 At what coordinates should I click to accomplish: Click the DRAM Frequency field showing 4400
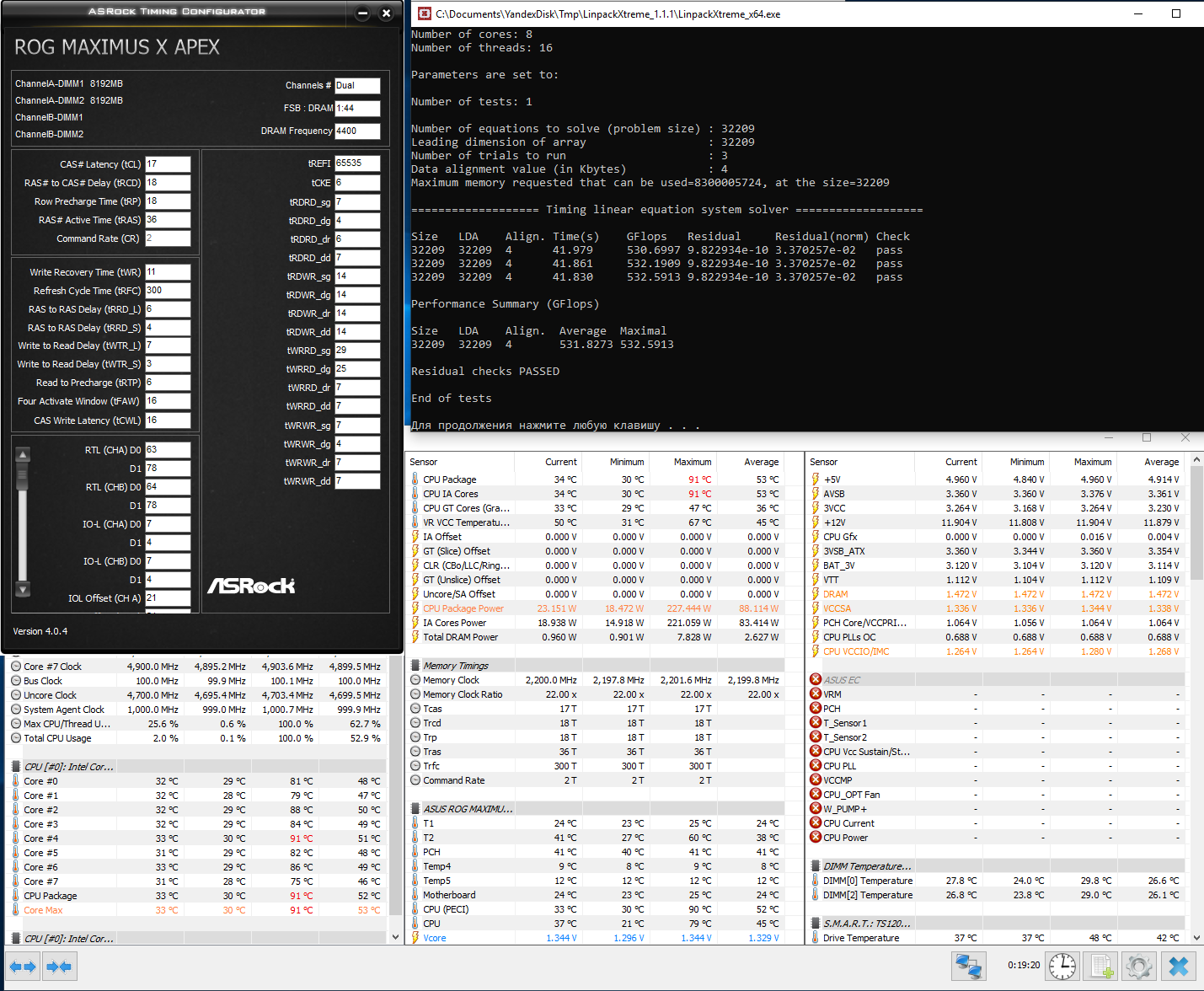click(x=357, y=131)
